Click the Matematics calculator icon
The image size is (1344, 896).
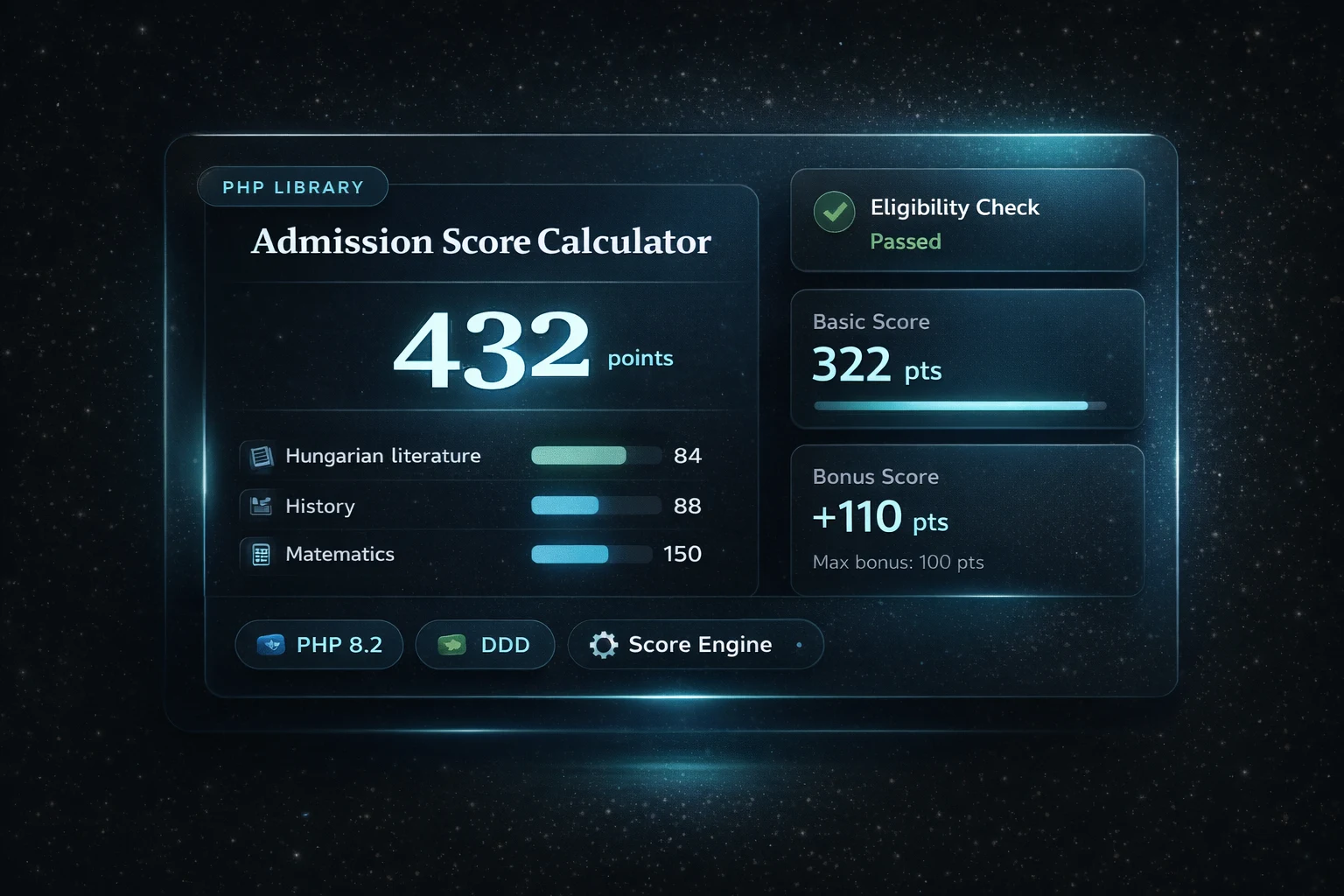pos(261,555)
